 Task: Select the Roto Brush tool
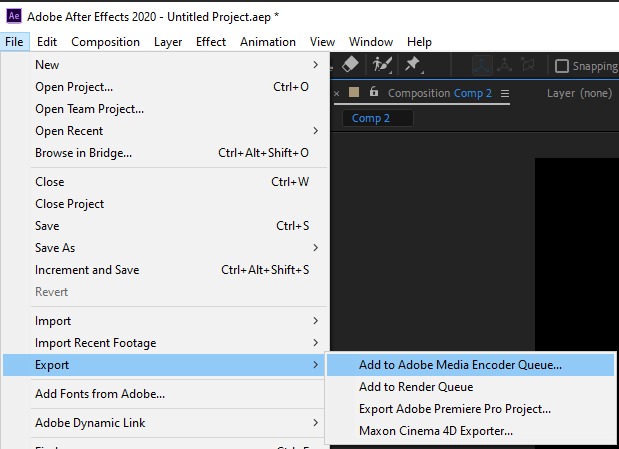pyautogui.click(x=382, y=64)
